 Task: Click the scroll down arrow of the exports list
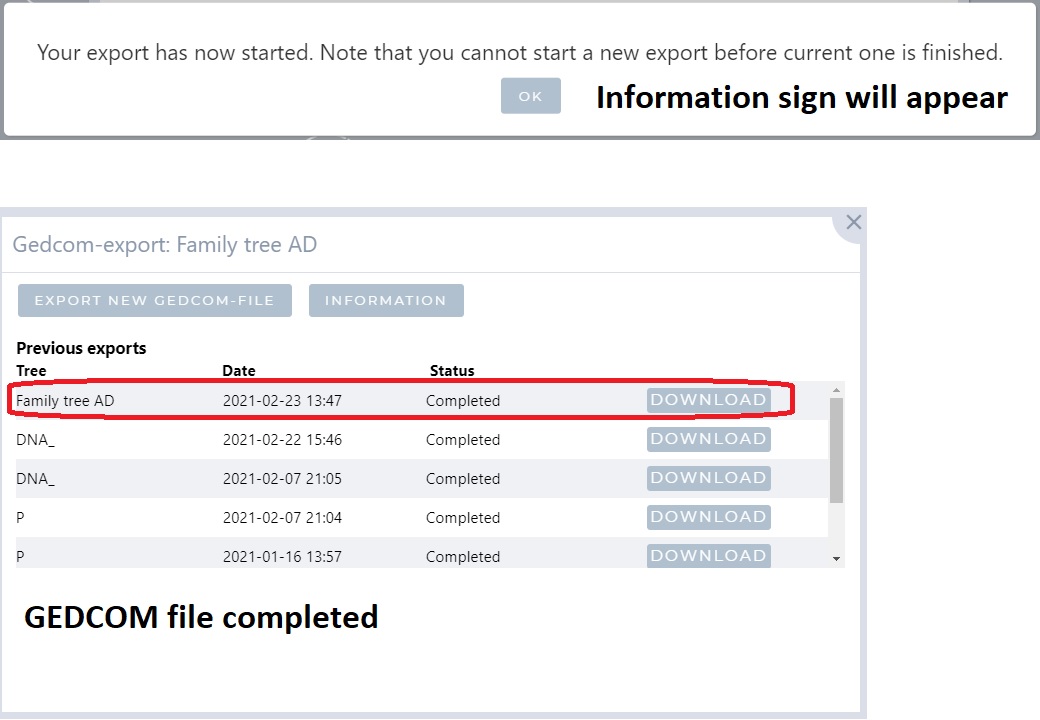837,559
